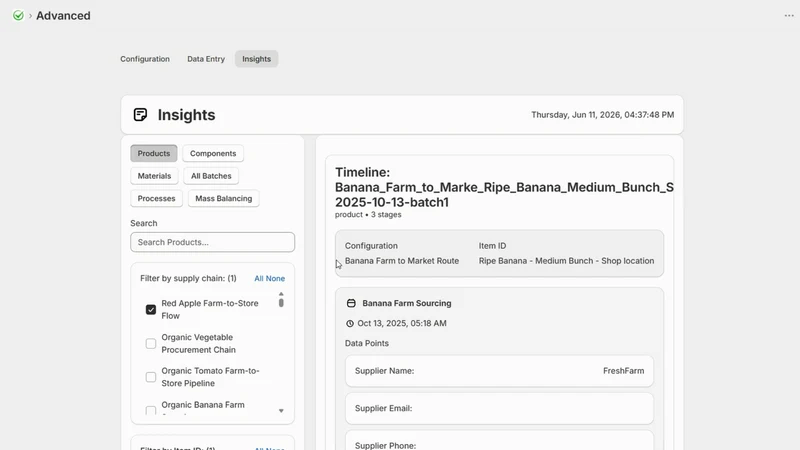Click the Banana Farm Sourcing stage icon

point(351,303)
